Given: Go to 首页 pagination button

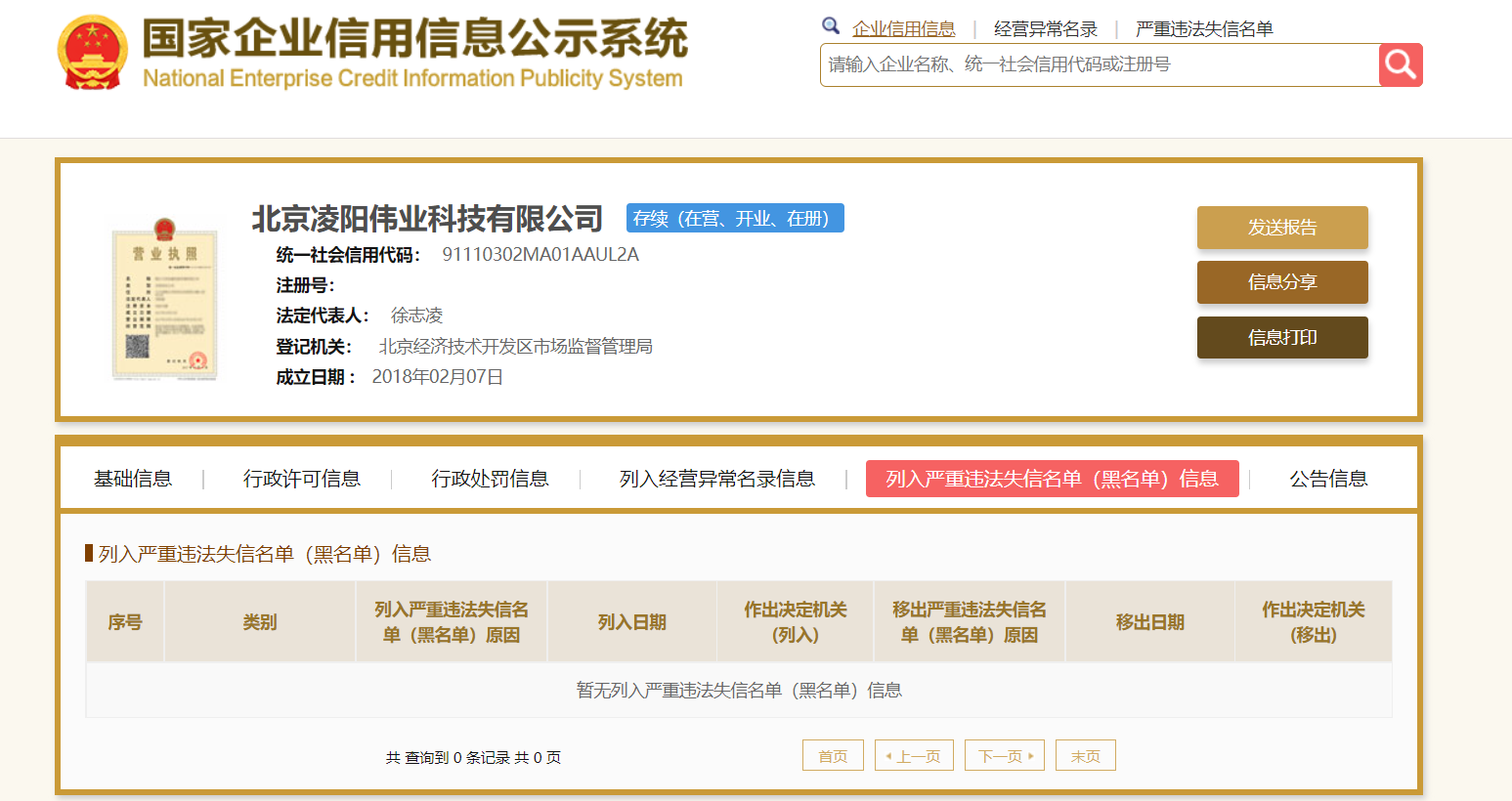Looking at the screenshot, I should (833, 755).
